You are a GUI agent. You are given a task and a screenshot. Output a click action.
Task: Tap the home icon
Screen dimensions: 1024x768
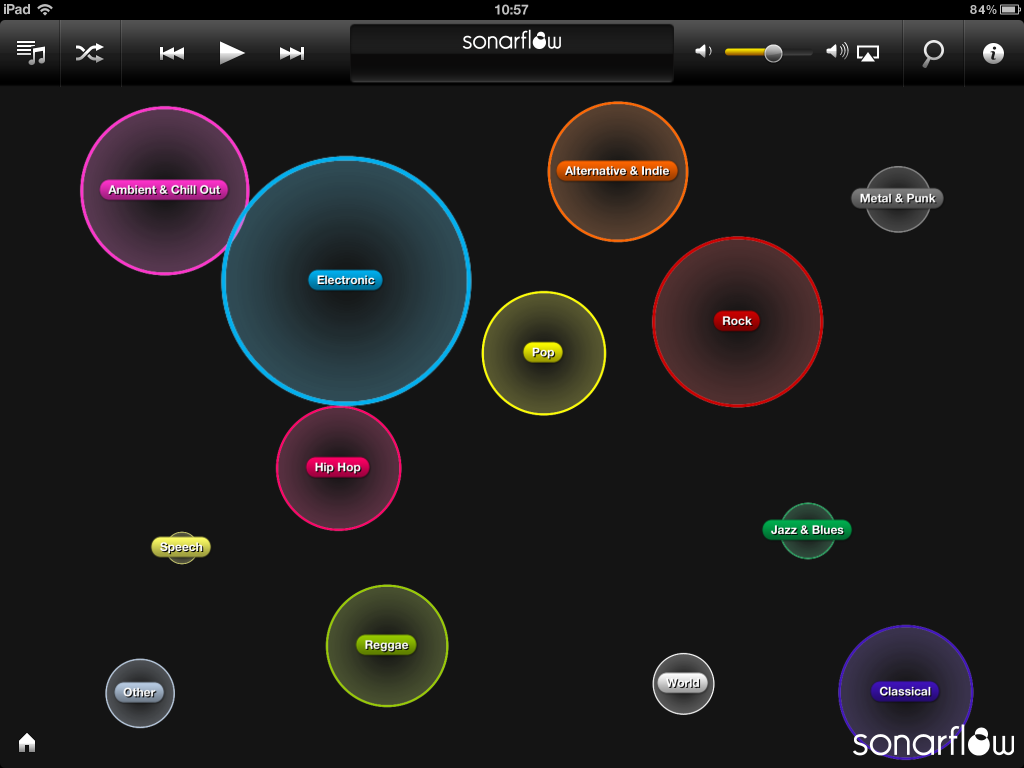click(x=27, y=743)
